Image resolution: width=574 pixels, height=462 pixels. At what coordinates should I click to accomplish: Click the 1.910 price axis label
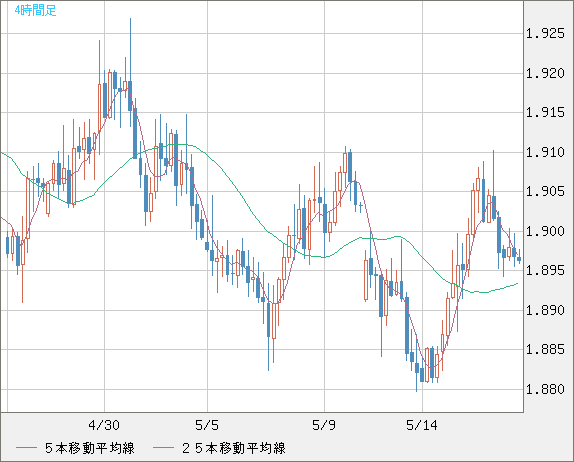click(545, 152)
